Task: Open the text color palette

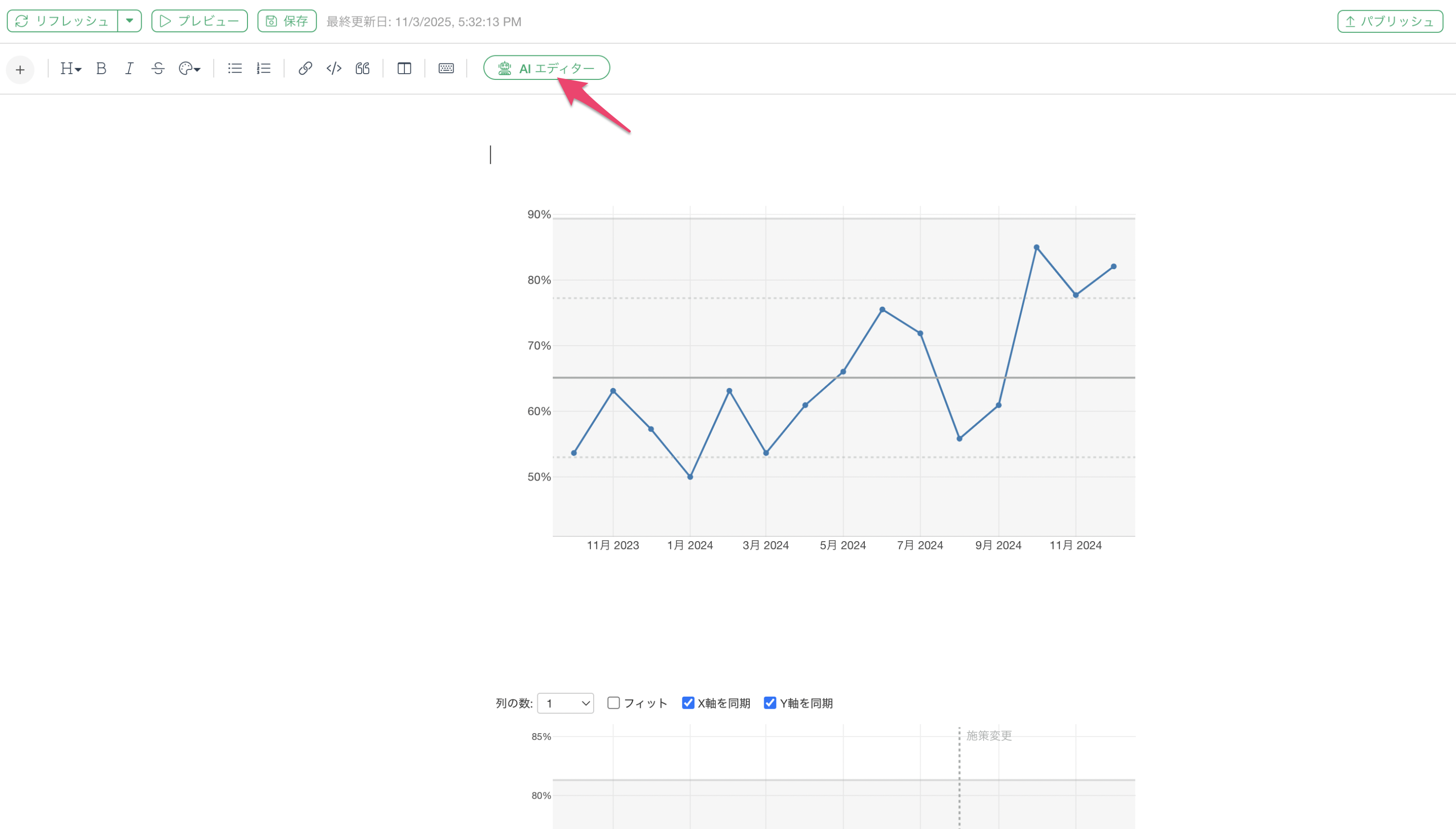Action: tap(189, 68)
